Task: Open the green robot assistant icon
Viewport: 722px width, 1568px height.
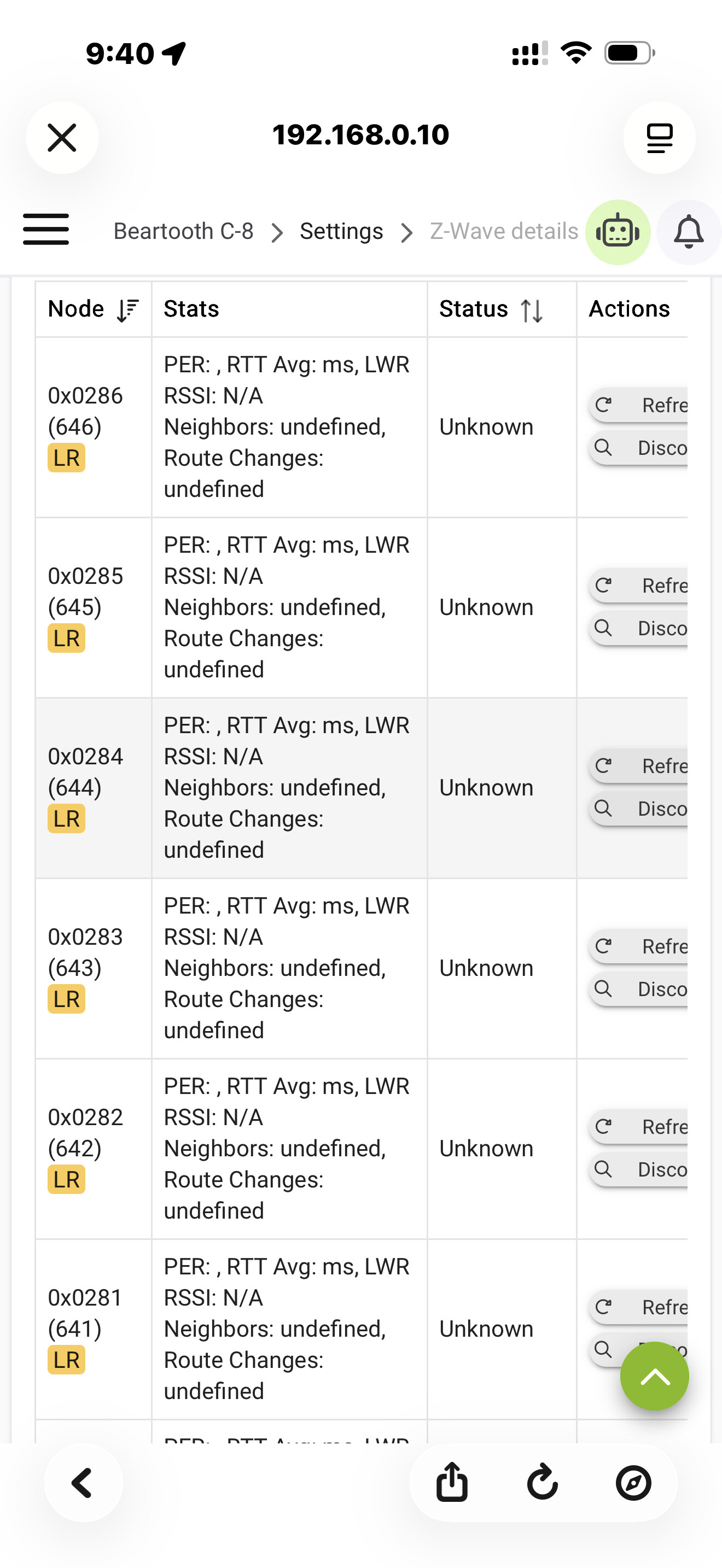Action: 618,232
